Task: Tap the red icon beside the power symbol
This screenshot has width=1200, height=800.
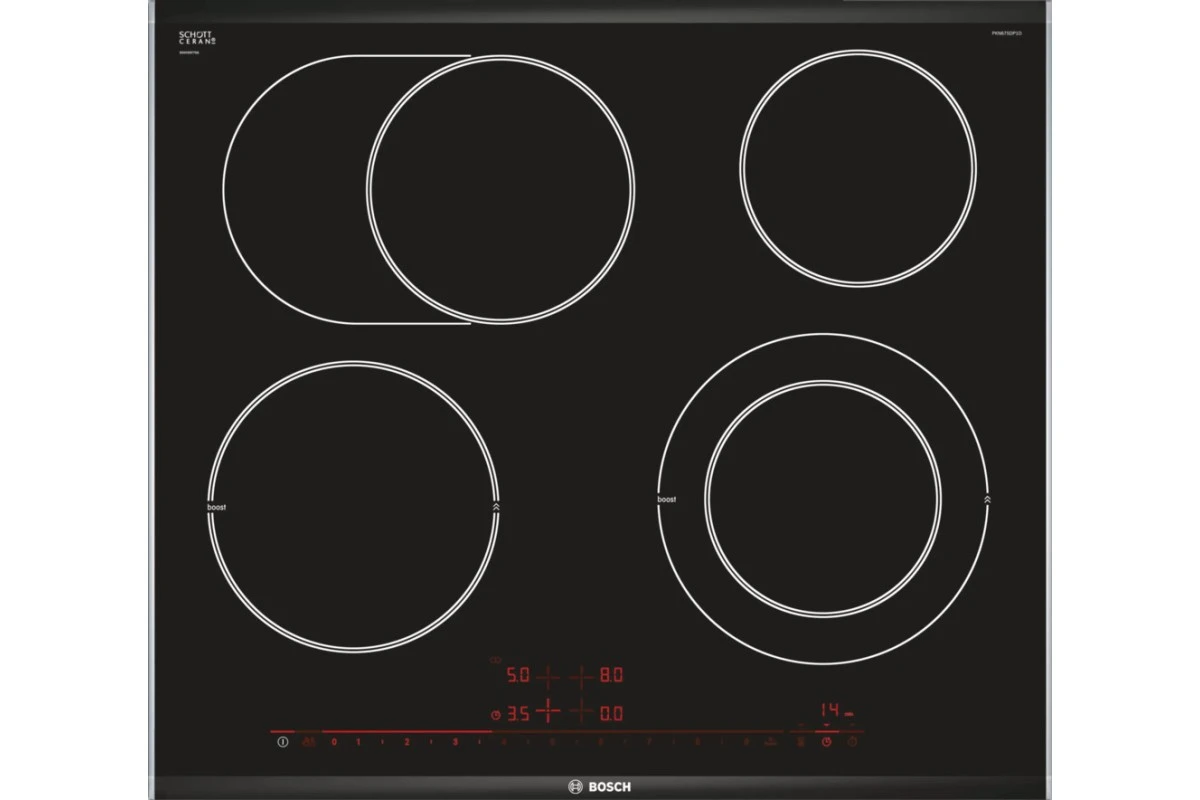Action: click(x=308, y=742)
